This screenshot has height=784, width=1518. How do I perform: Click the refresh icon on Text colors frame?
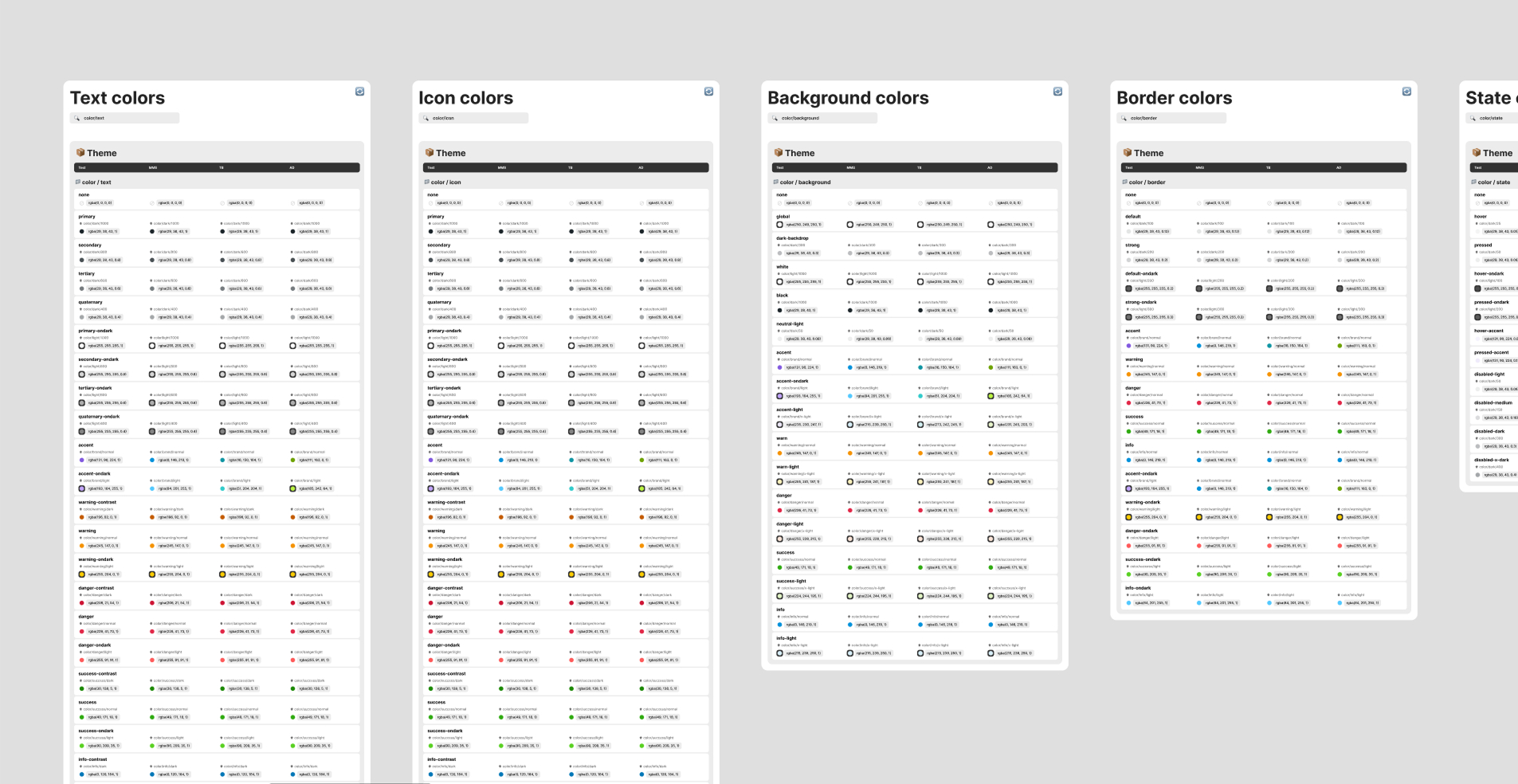click(x=359, y=92)
